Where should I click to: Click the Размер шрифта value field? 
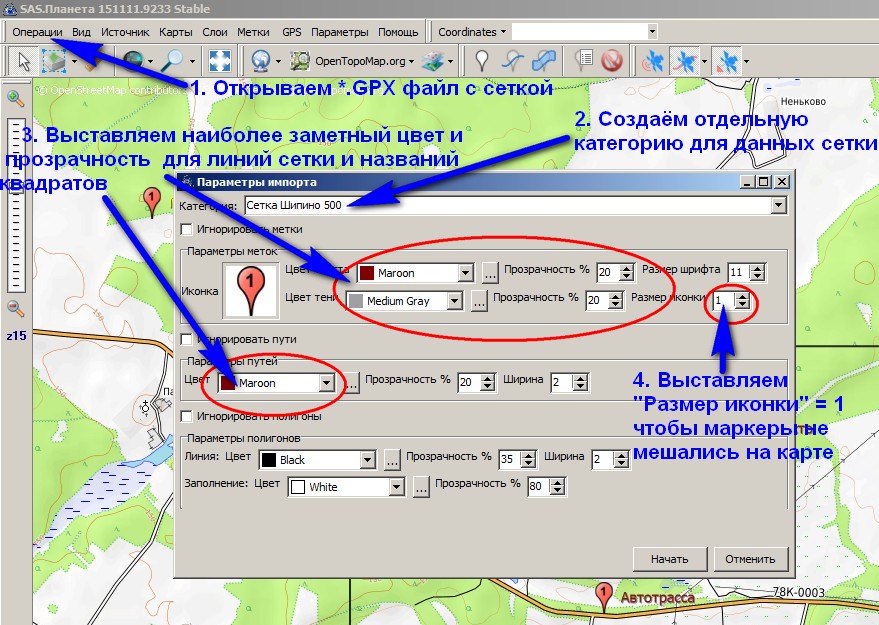738,272
